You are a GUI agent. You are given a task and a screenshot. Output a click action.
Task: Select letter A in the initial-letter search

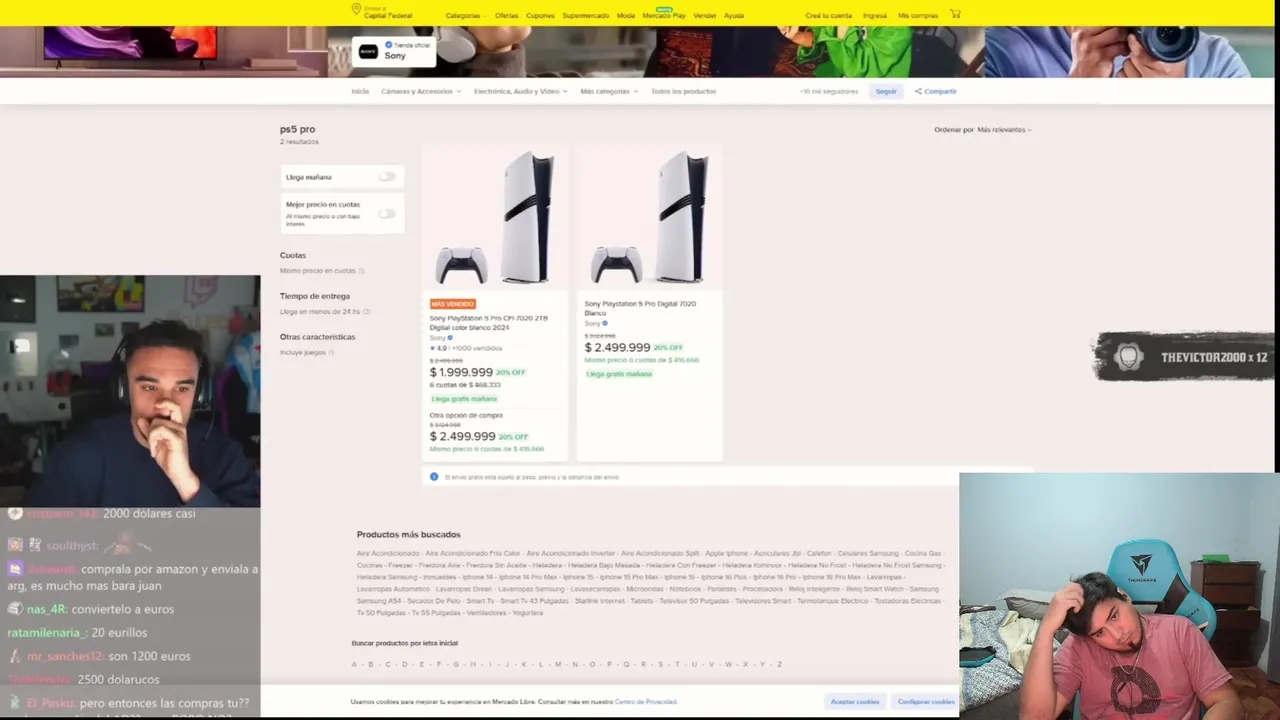[354, 664]
